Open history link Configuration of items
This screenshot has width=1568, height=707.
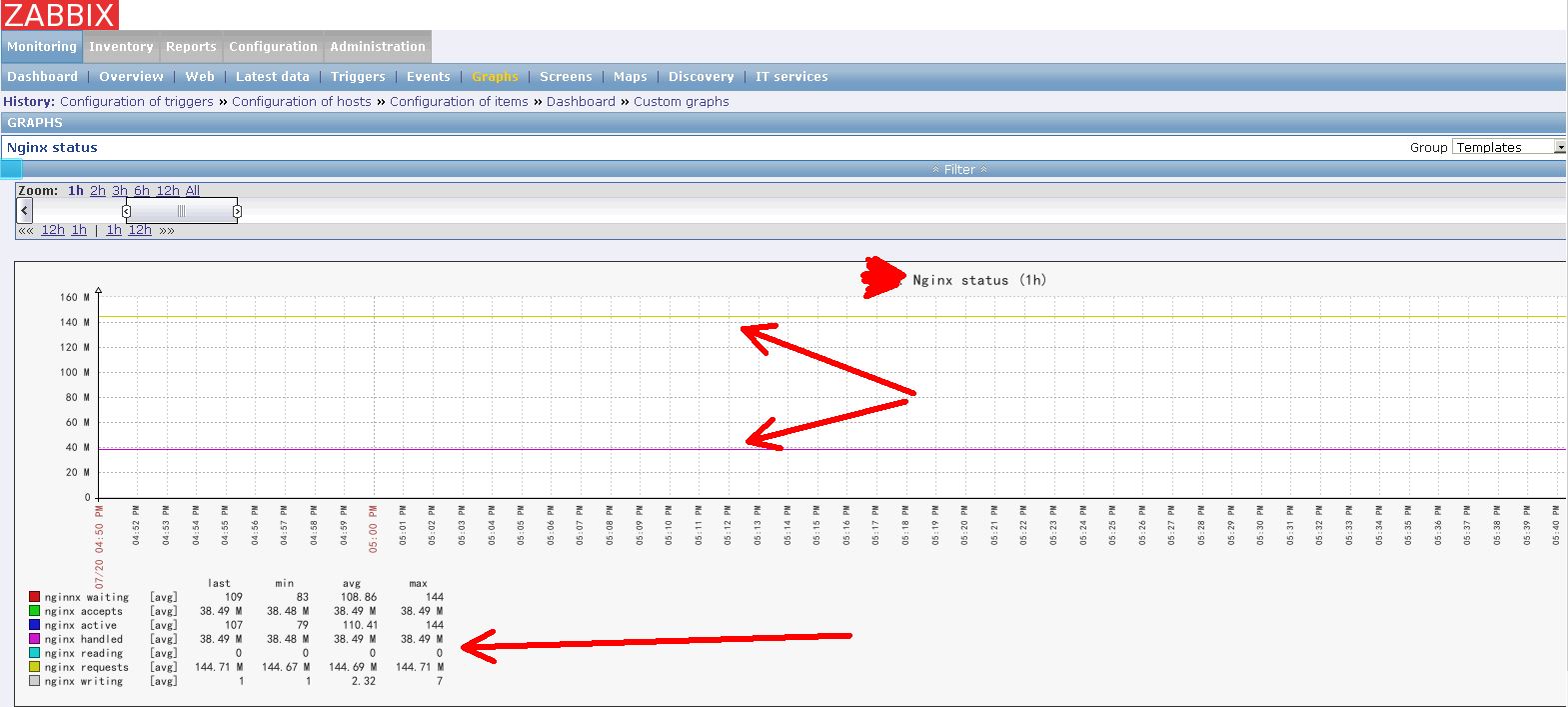pos(459,101)
